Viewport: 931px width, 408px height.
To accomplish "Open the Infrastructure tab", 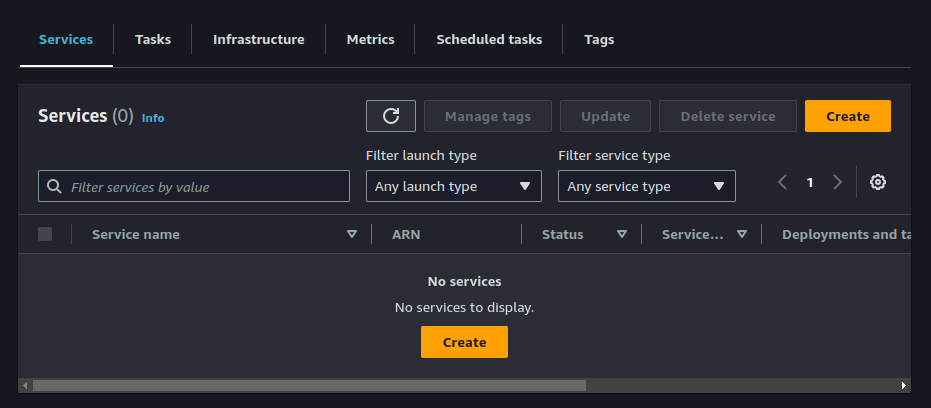I will click(x=258, y=40).
